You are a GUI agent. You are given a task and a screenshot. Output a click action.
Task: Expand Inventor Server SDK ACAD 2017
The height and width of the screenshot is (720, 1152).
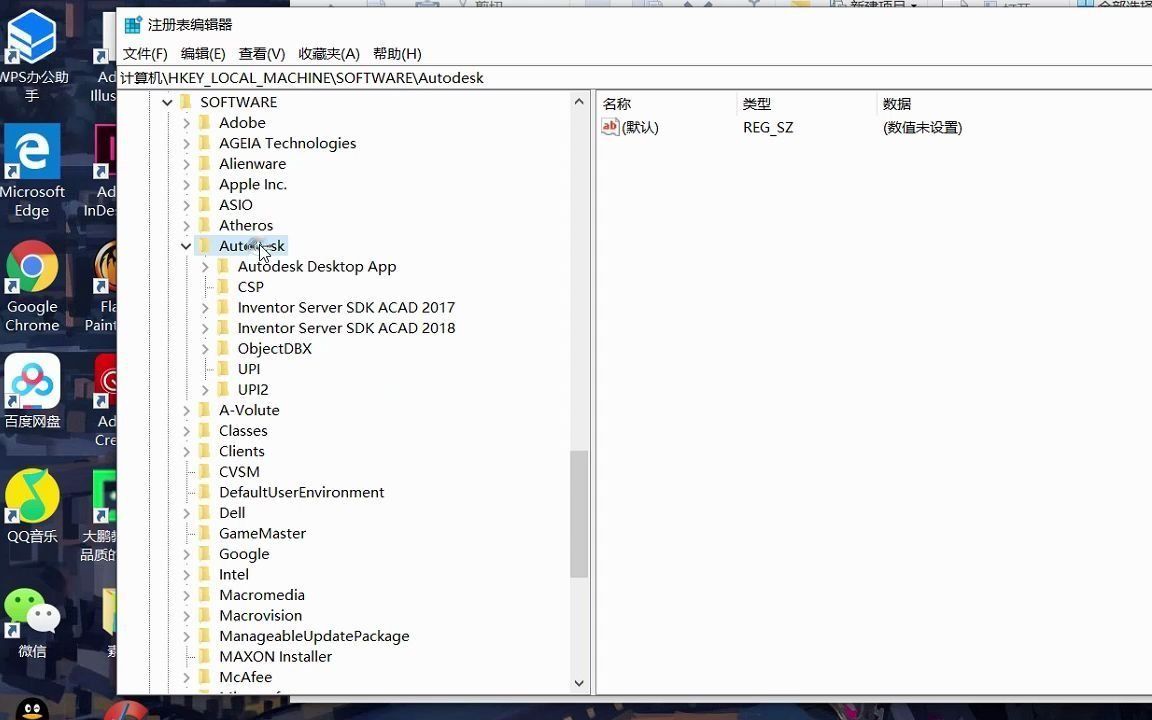pyautogui.click(x=205, y=308)
